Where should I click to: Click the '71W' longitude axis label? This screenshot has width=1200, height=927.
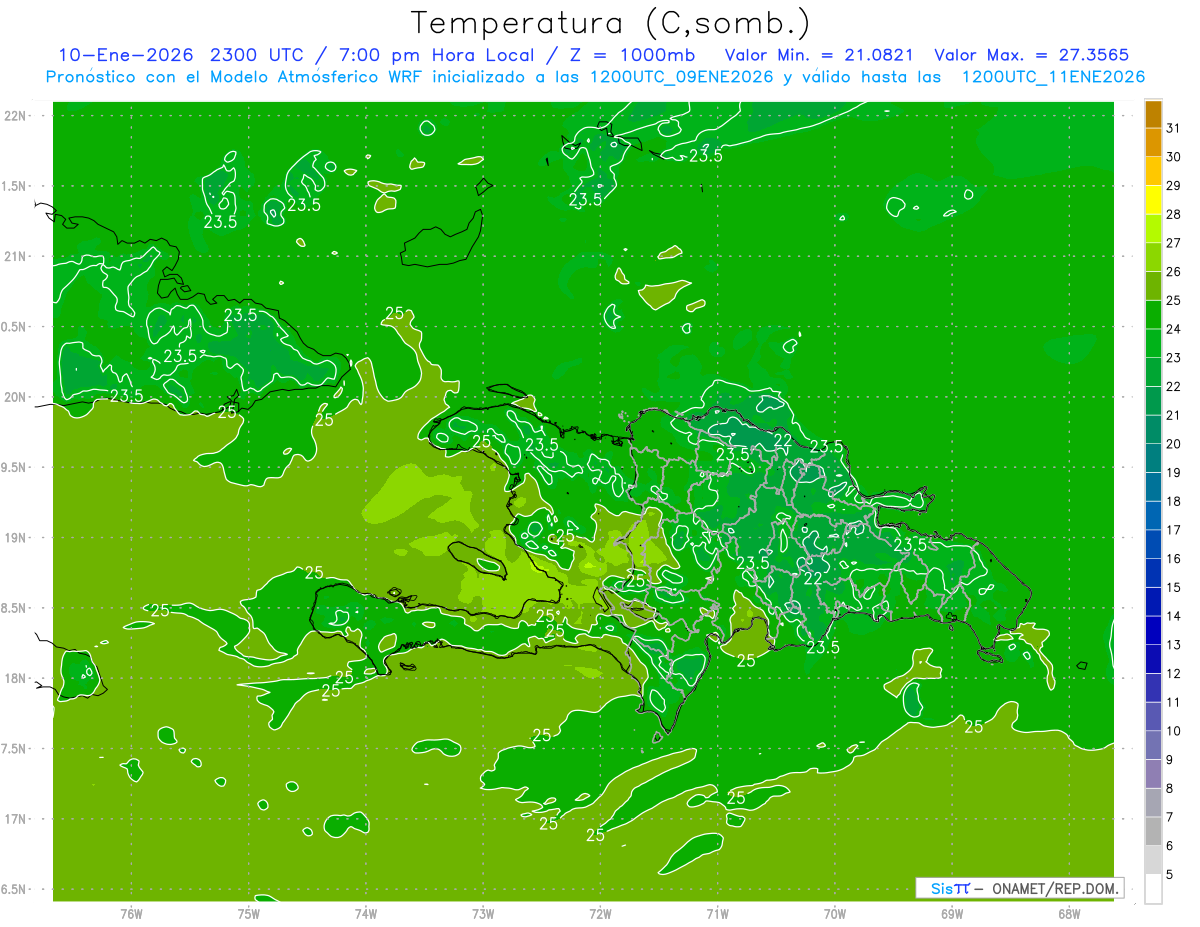pos(717,913)
